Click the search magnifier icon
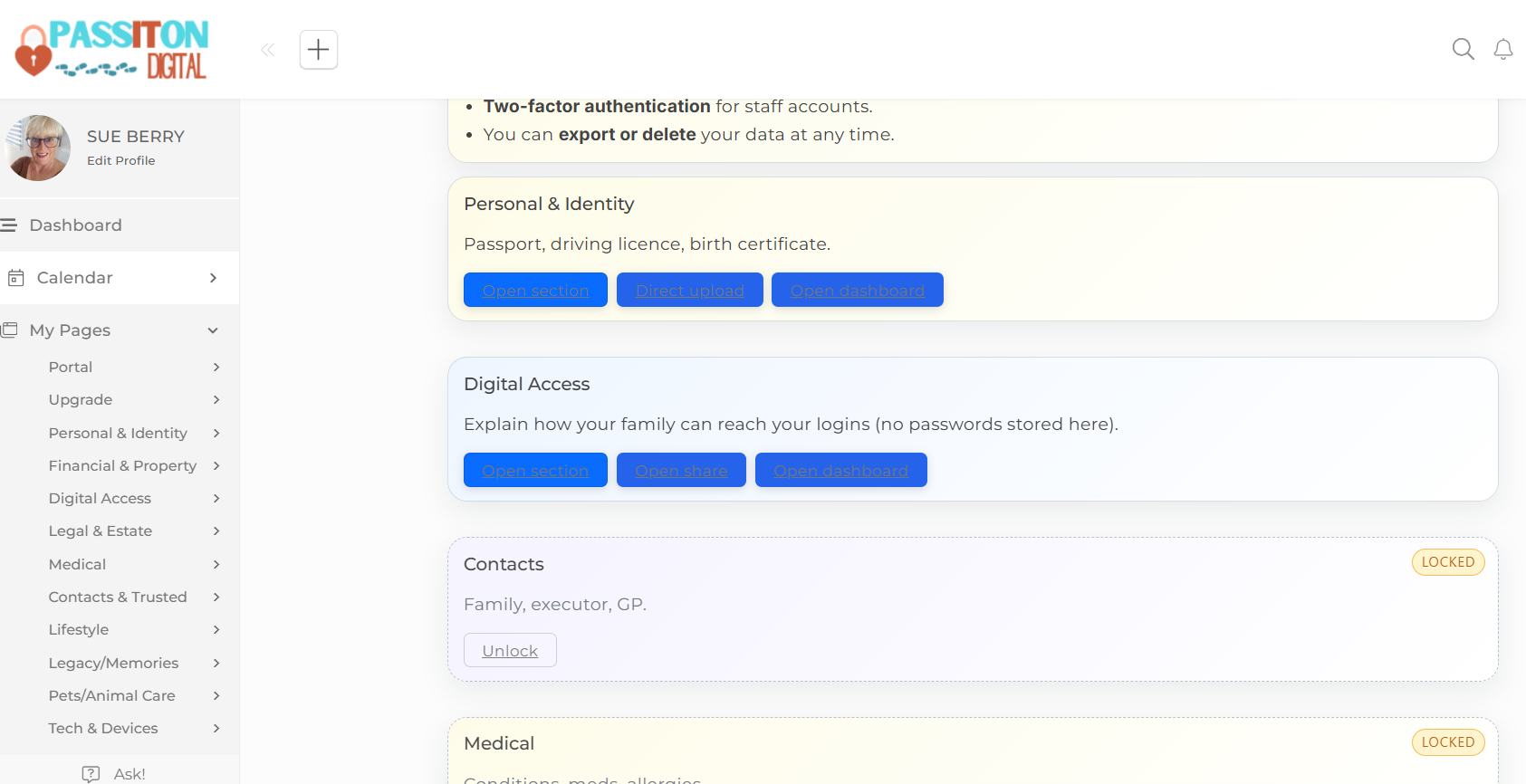 (x=1463, y=49)
